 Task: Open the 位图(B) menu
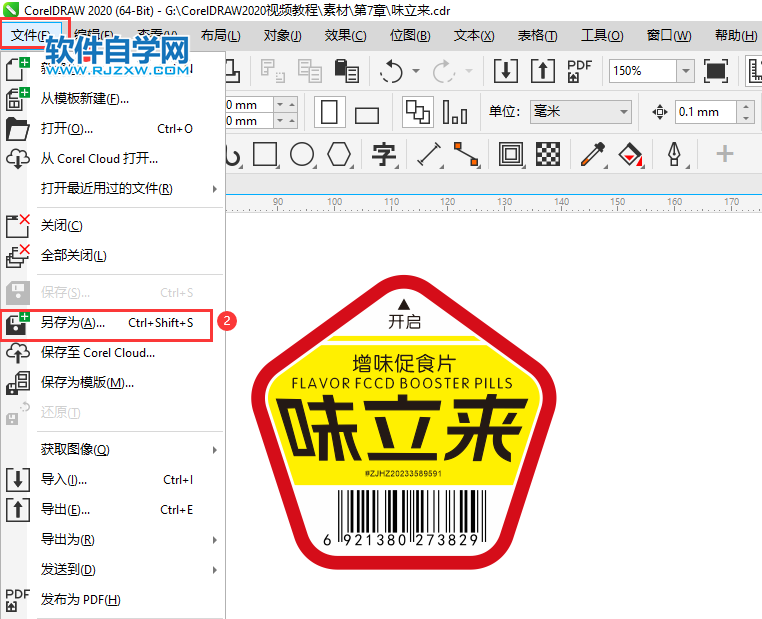[x=410, y=35]
